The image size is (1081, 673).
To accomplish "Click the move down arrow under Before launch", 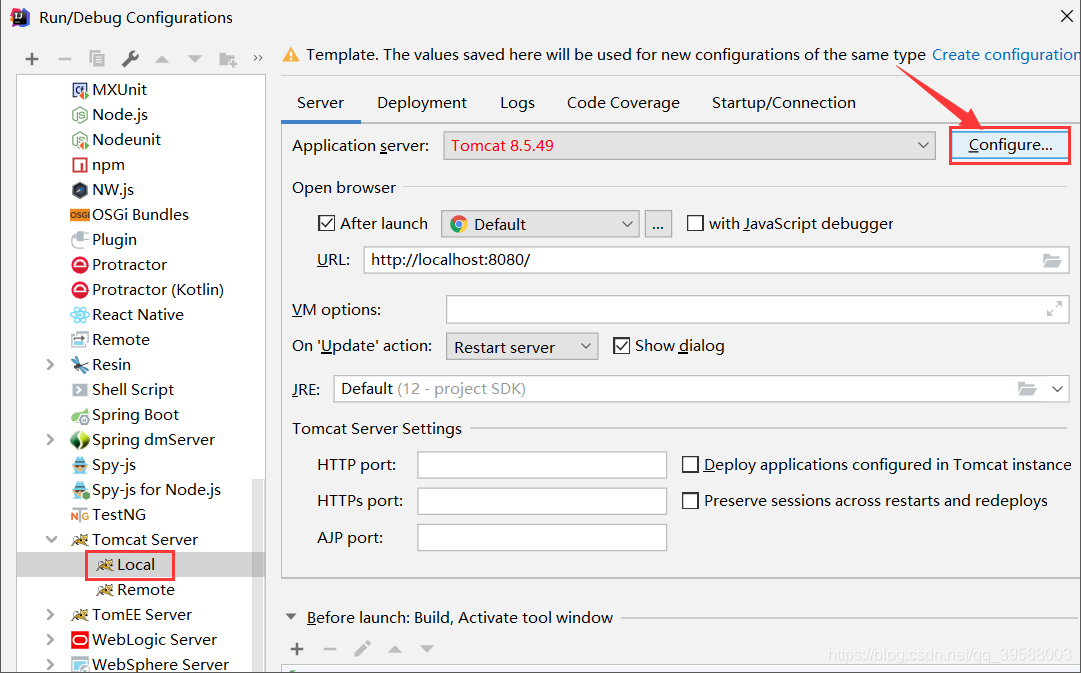I will 427,649.
